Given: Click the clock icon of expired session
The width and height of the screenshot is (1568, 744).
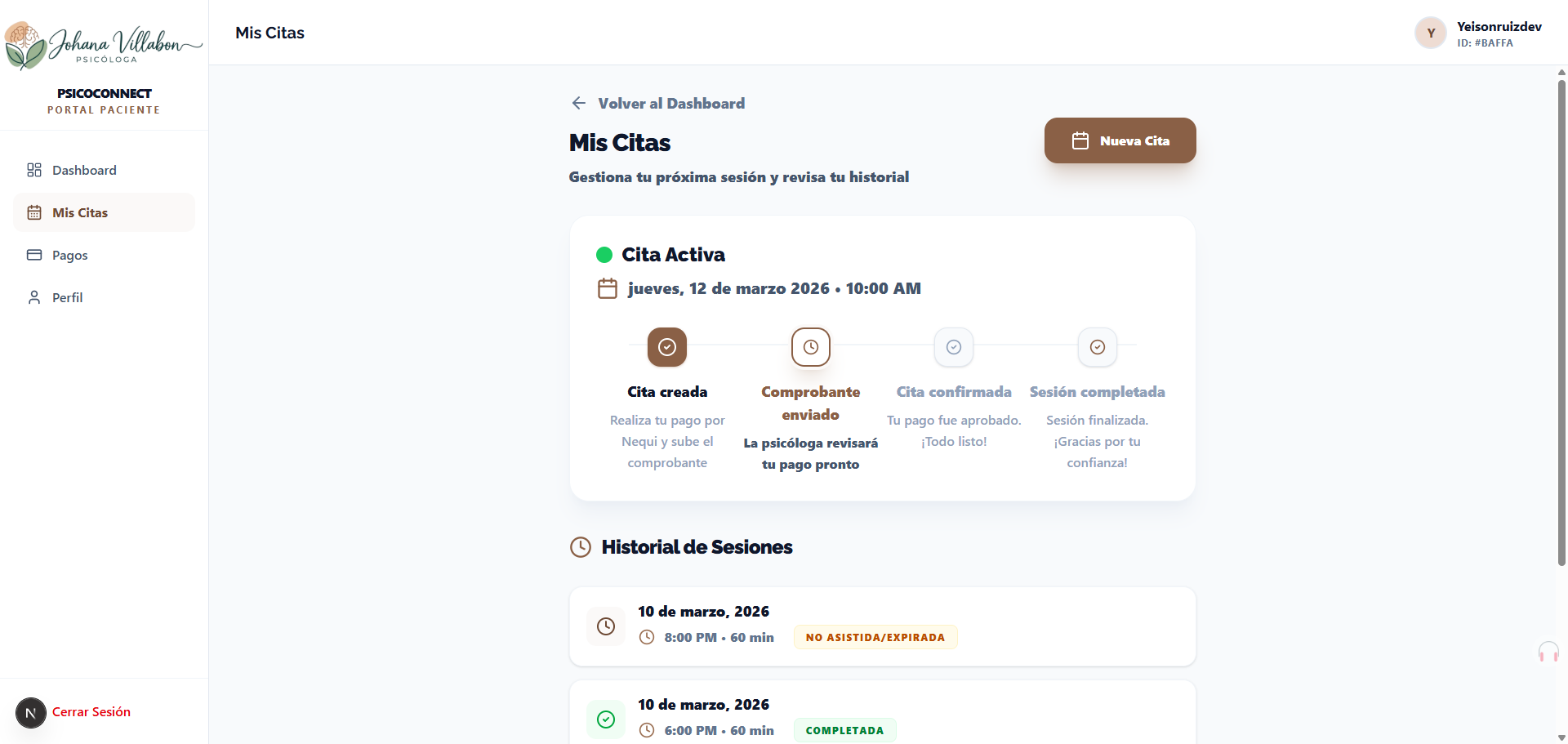Looking at the screenshot, I should click(x=606, y=626).
